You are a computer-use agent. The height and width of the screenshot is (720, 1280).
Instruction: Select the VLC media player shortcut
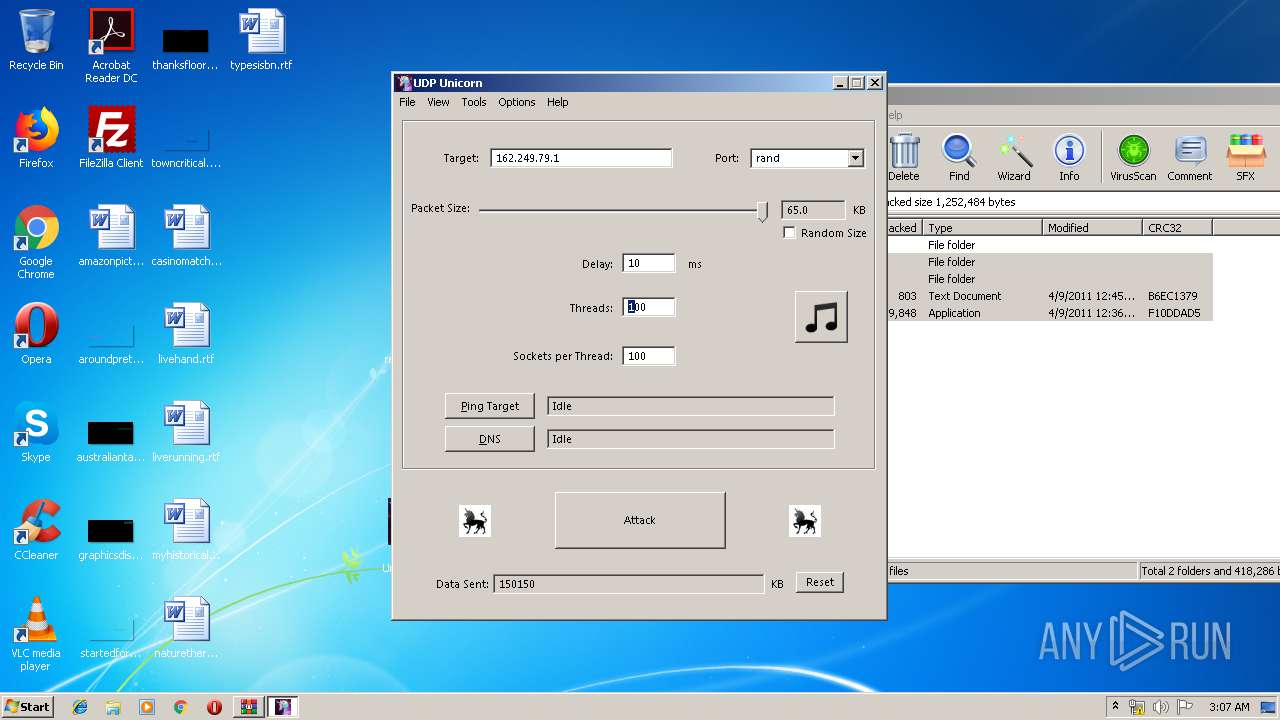pos(36,634)
